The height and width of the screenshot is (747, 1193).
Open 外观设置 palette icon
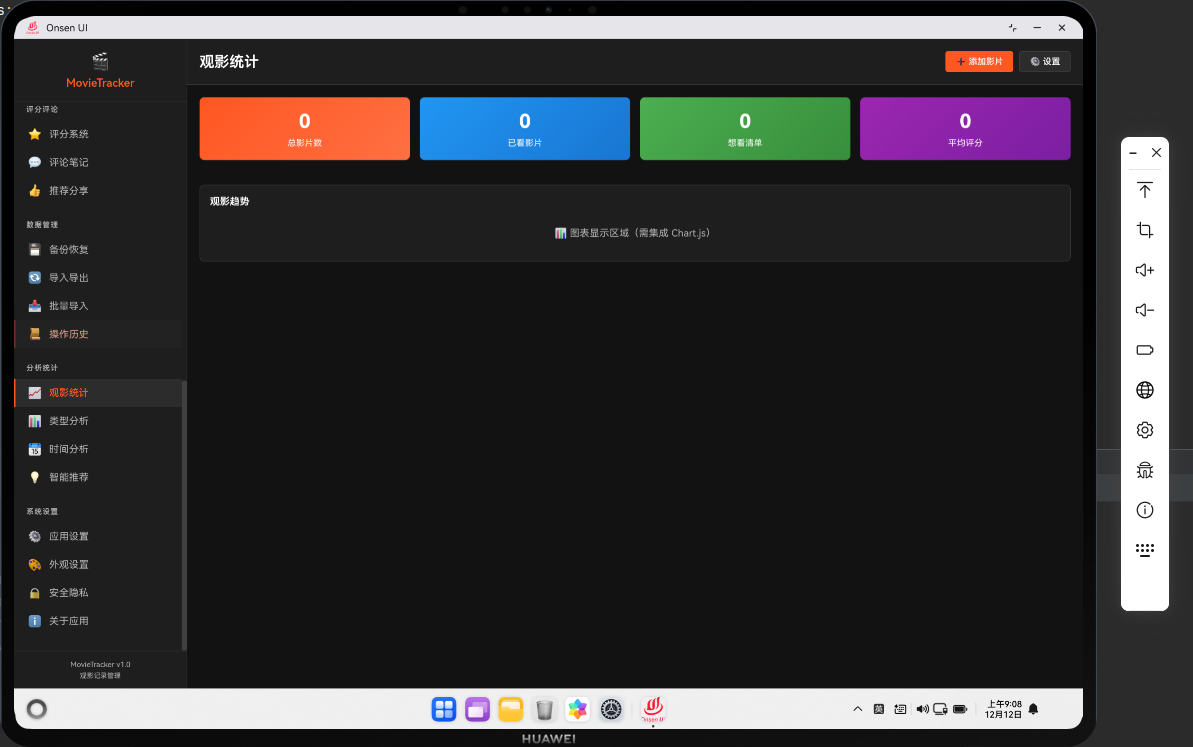(34, 564)
